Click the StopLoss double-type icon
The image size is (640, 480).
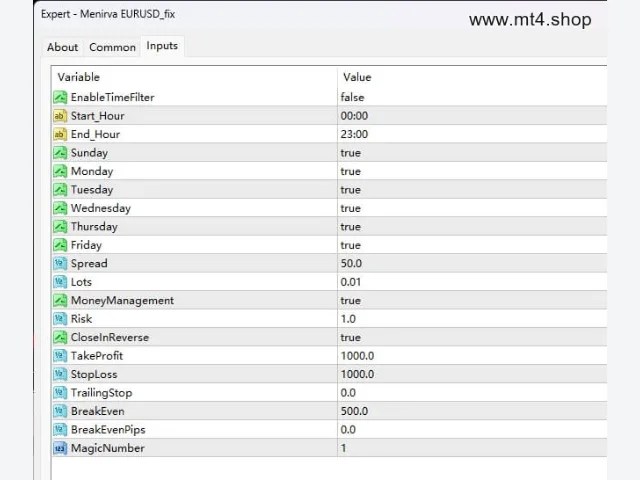click(x=60, y=374)
